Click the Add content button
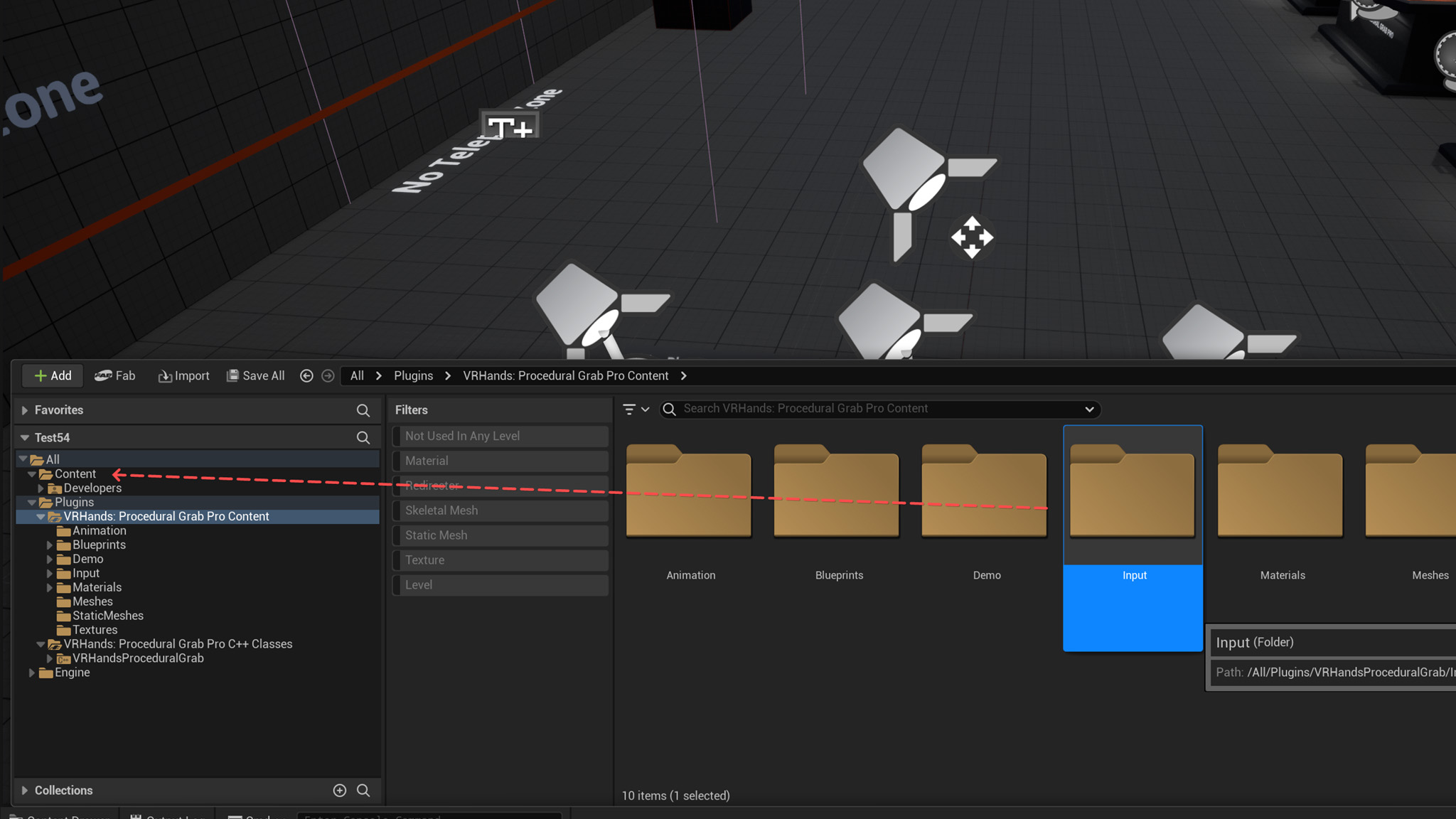Viewport: 1456px width, 819px height. tap(53, 375)
